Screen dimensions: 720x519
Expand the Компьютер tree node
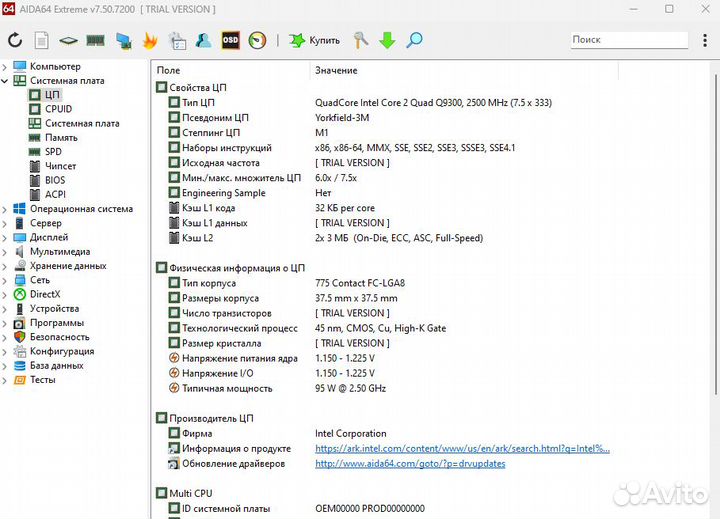pos(5,67)
